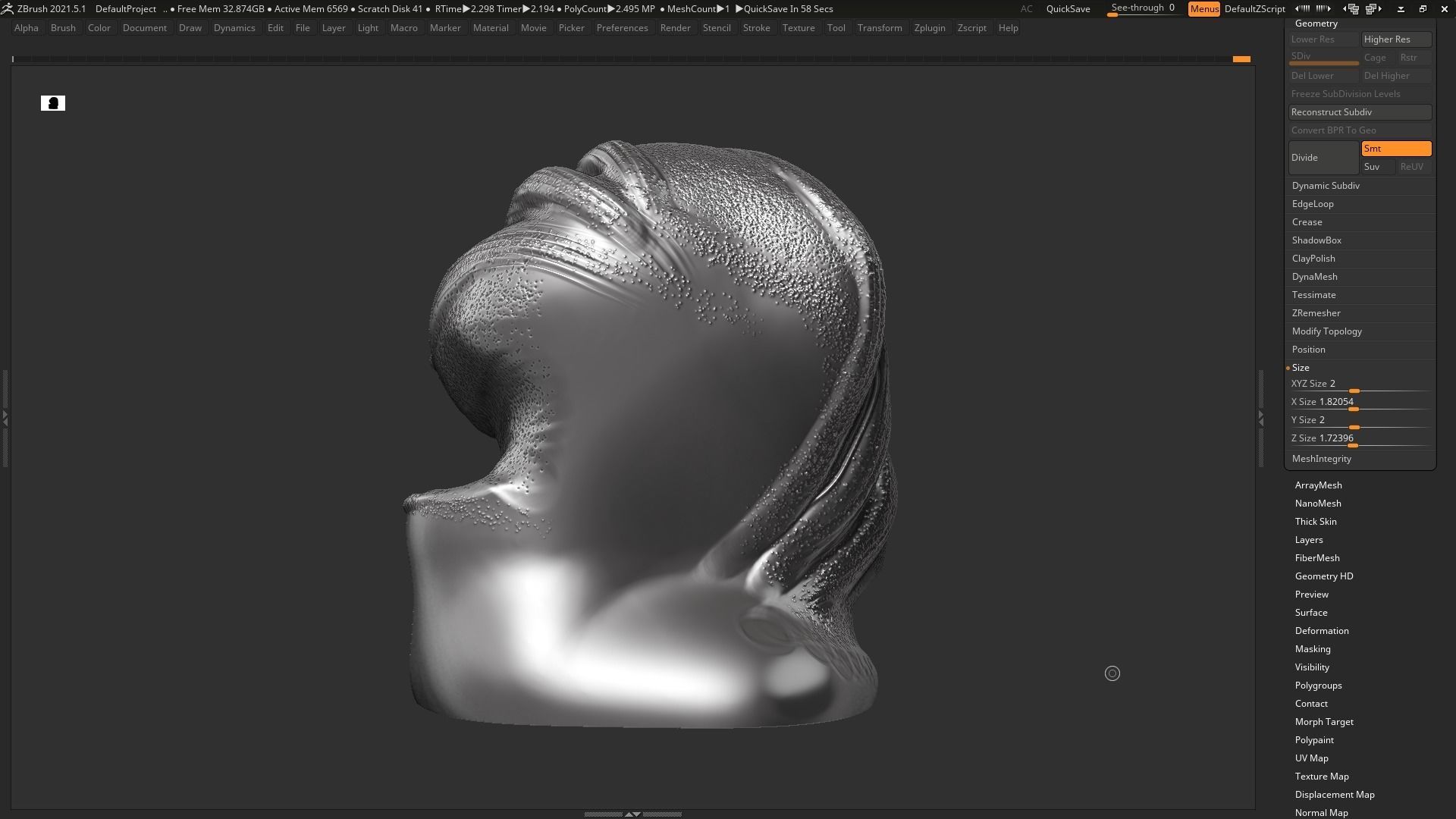1456x819 pixels.
Task: Toggle the Menus button
Action: [x=1204, y=9]
